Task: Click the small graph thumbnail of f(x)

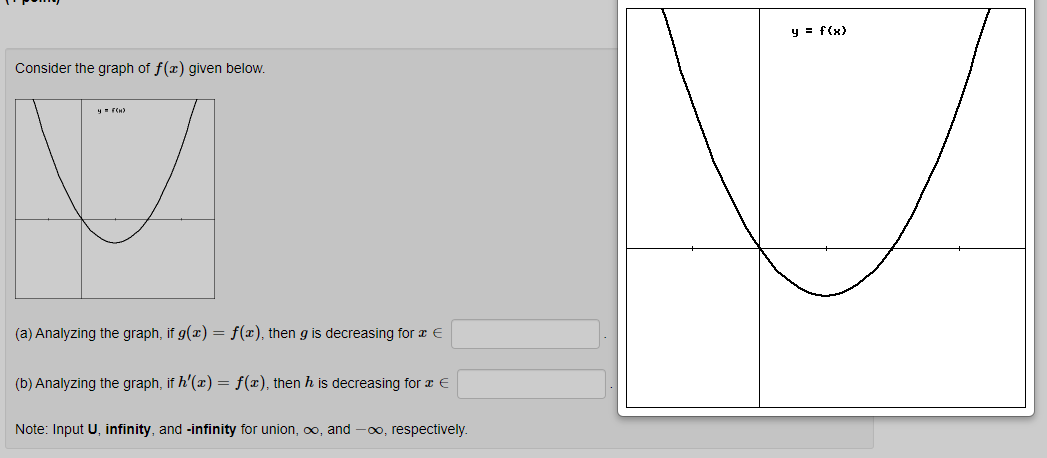Action: click(x=115, y=199)
